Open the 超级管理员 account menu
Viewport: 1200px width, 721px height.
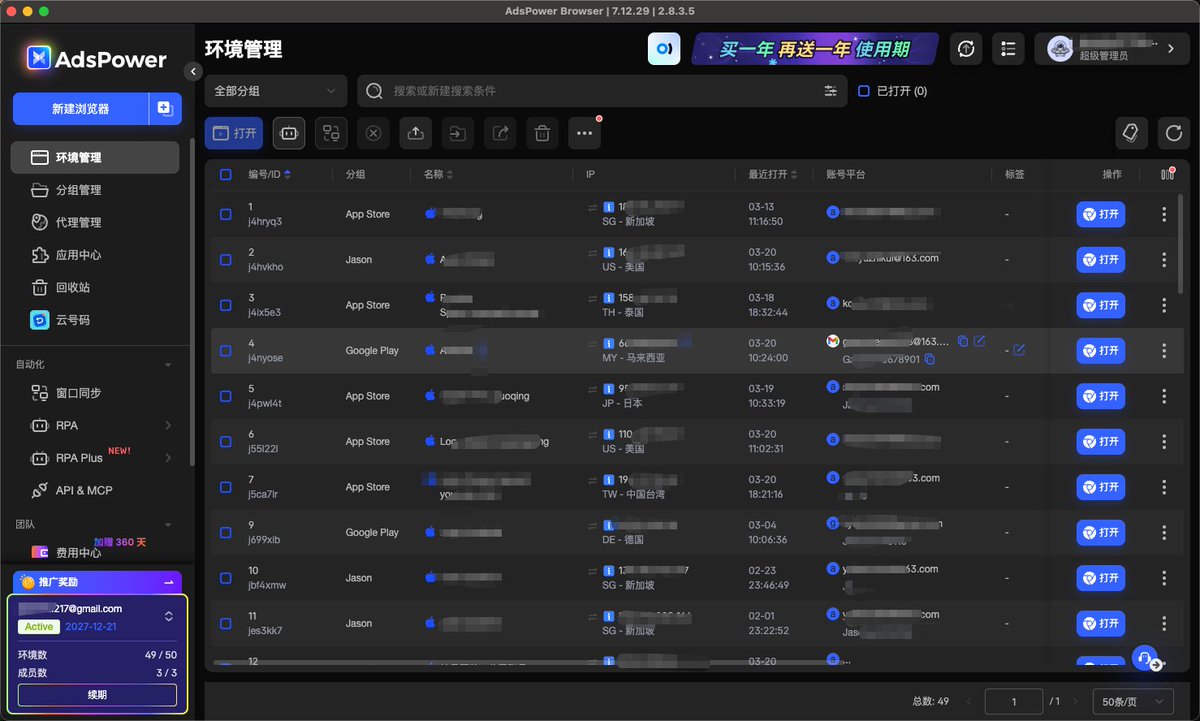(x=1111, y=48)
